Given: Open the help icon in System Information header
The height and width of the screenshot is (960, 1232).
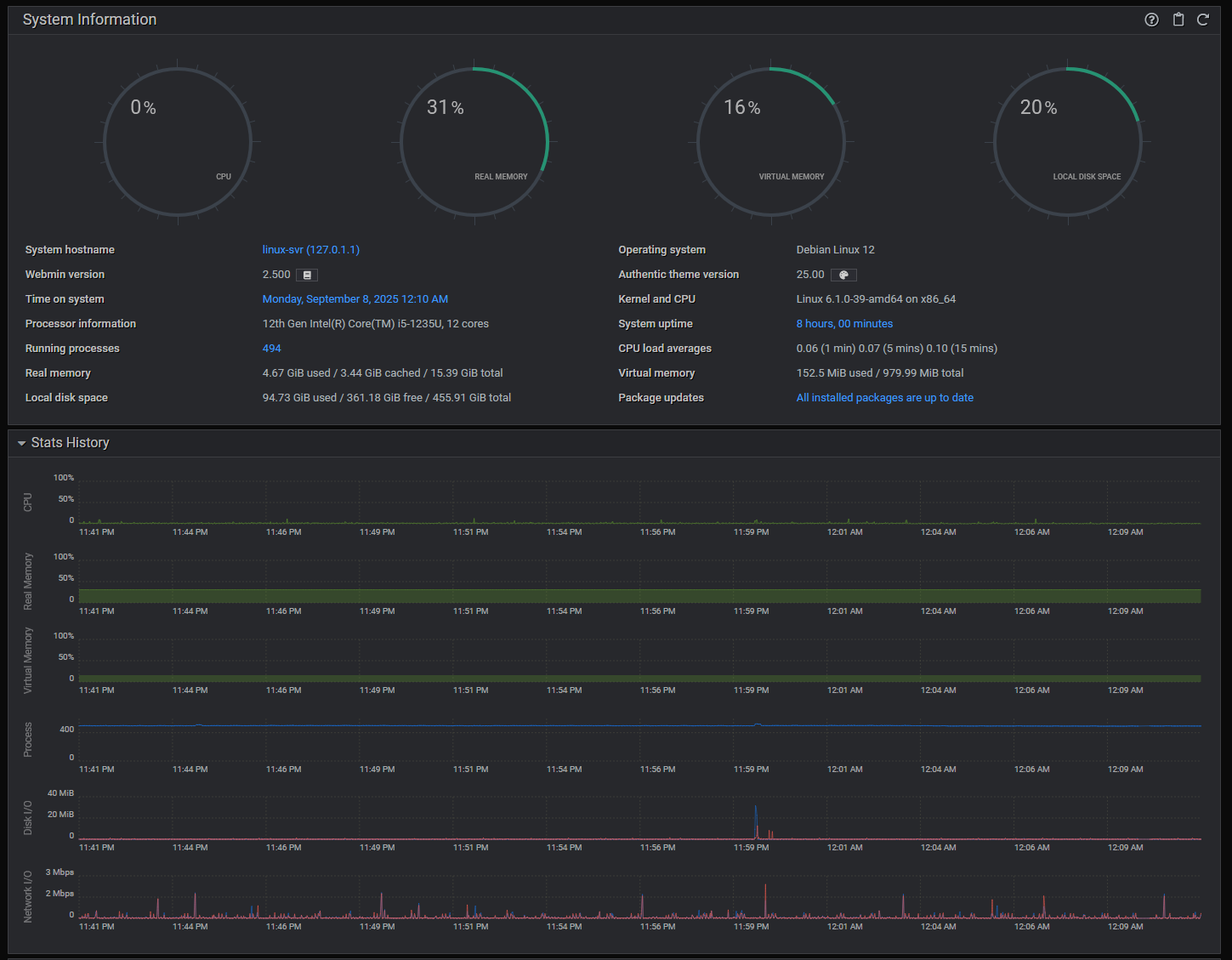Looking at the screenshot, I should (x=1151, y=20).
